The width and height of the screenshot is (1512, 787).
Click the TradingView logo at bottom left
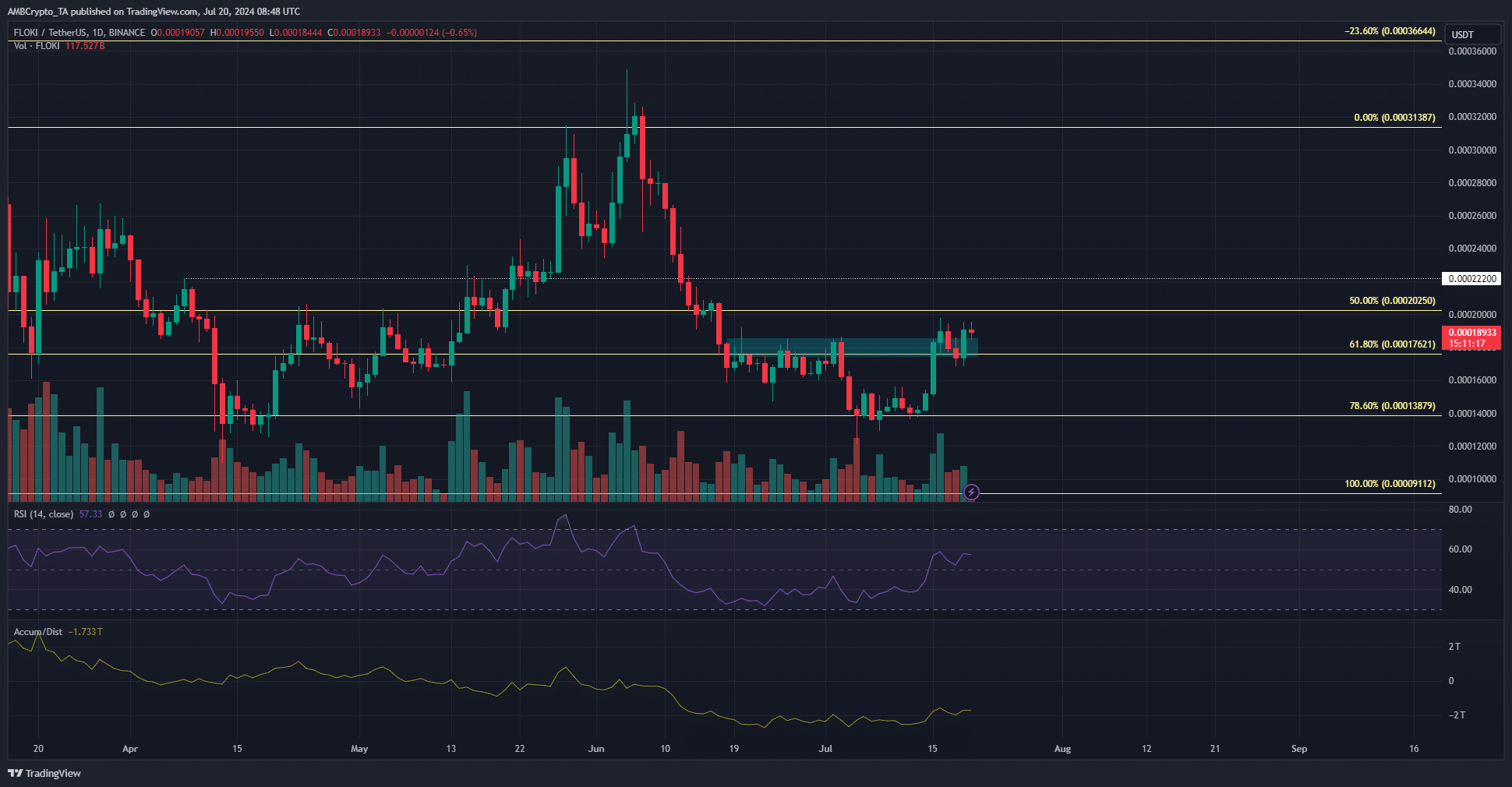pos(44,773)
